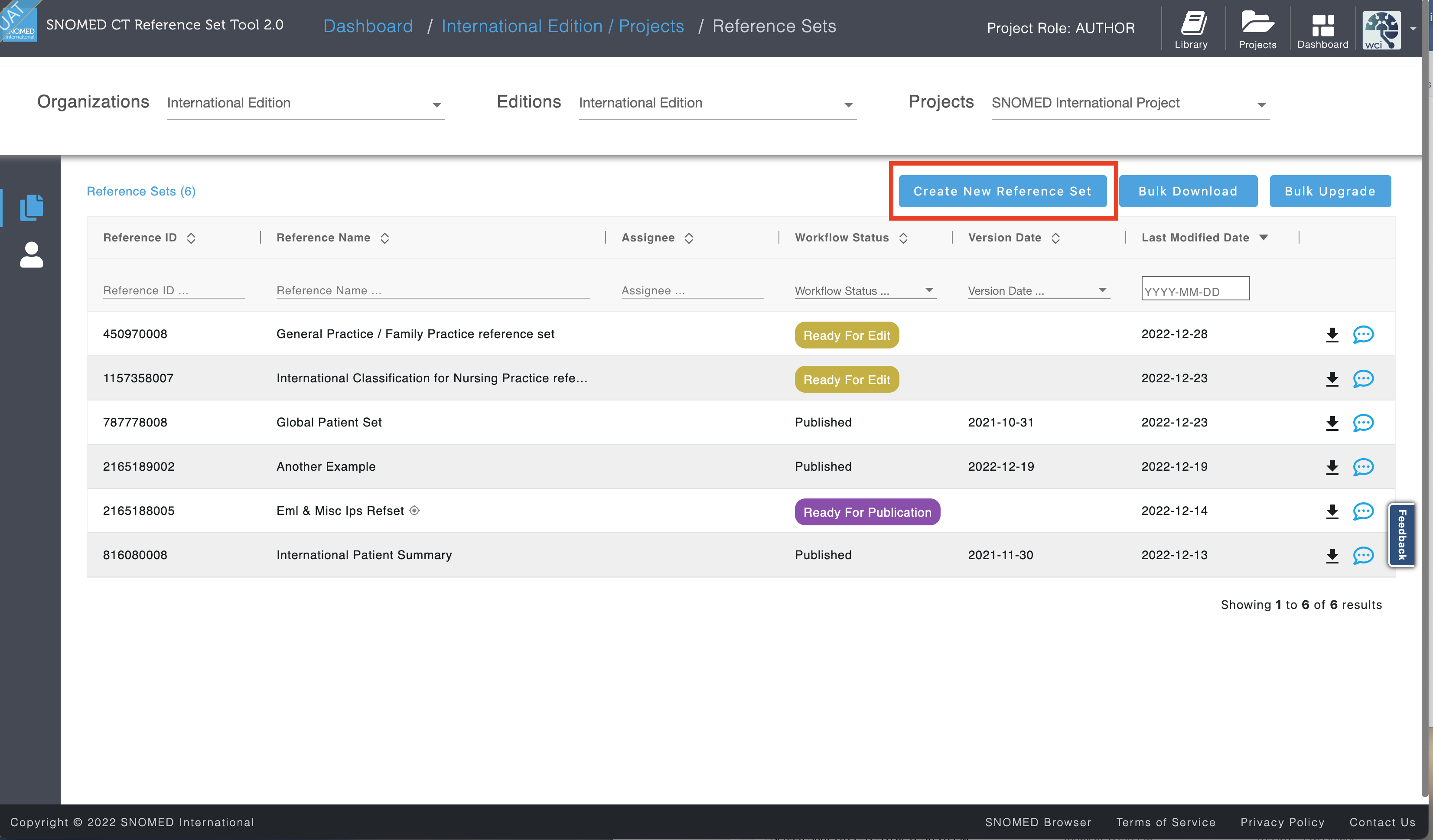The height and width of the screenshot is (840, 1433).
Task: Open Terms of Service footer link
Action: click(1166, 822)
